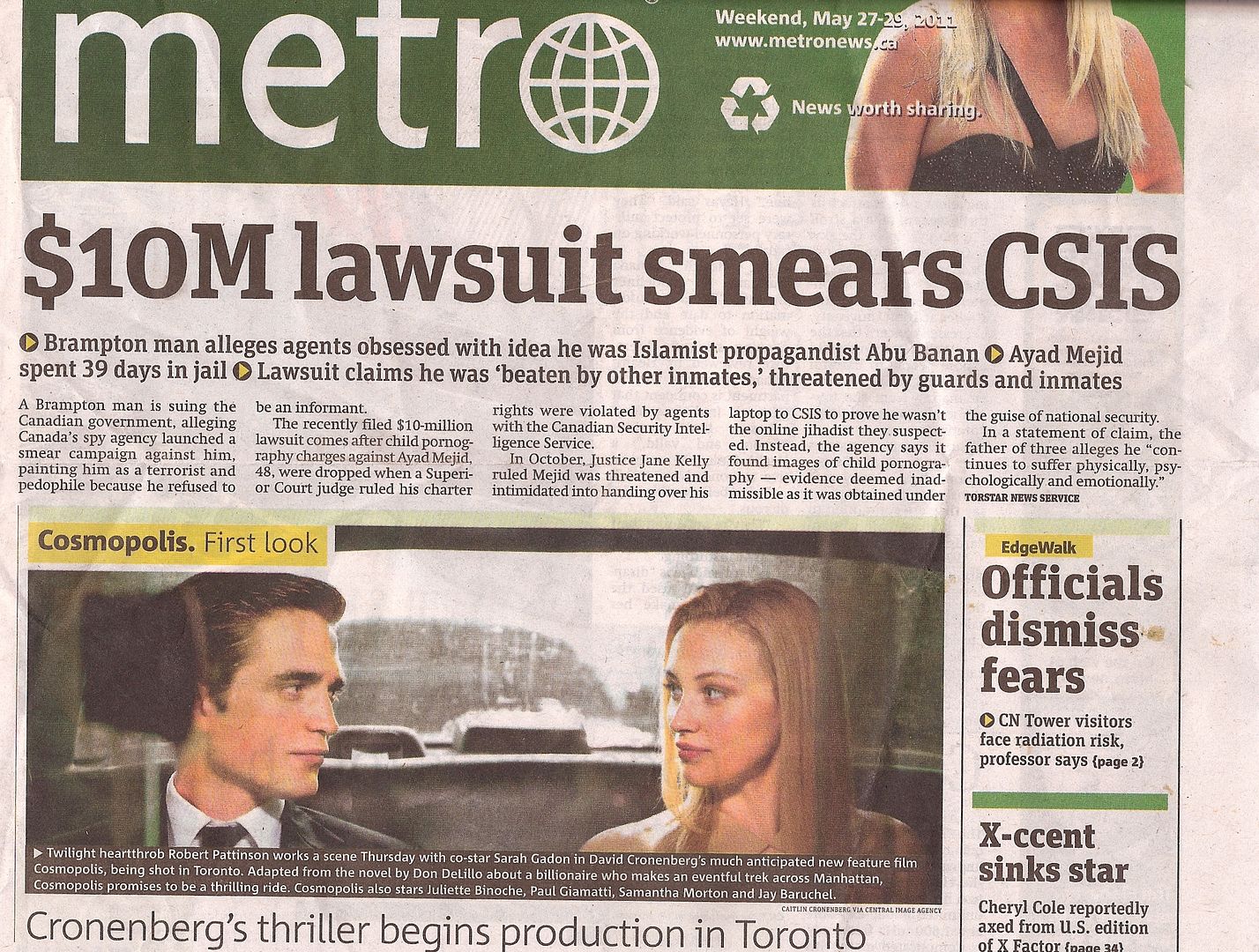Click the '{page 2}' reference
The height and width of the screenshot is (952, 1259).
[x=1119, y=761]
